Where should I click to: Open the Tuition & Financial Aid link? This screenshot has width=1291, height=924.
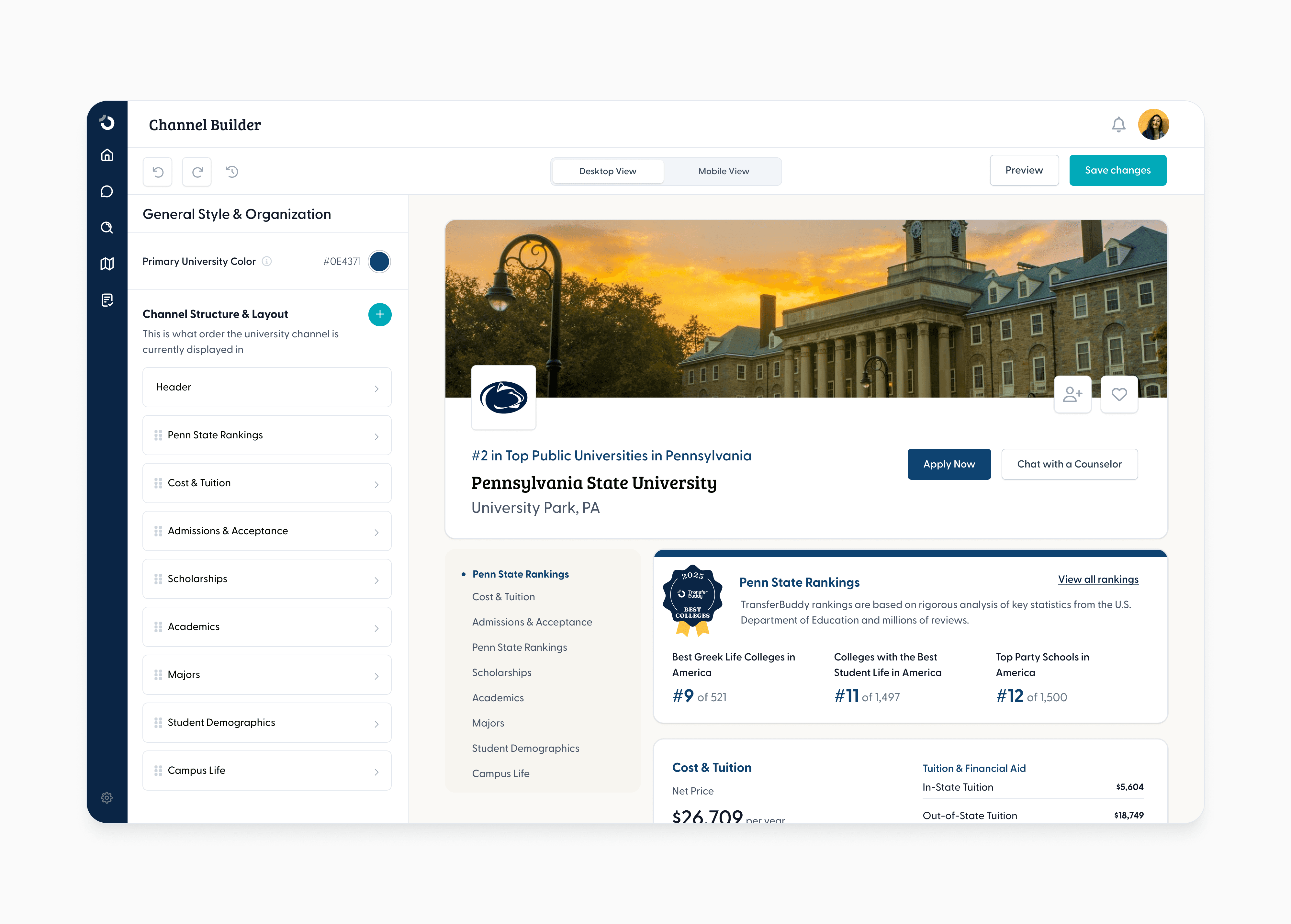pos(974,769)
